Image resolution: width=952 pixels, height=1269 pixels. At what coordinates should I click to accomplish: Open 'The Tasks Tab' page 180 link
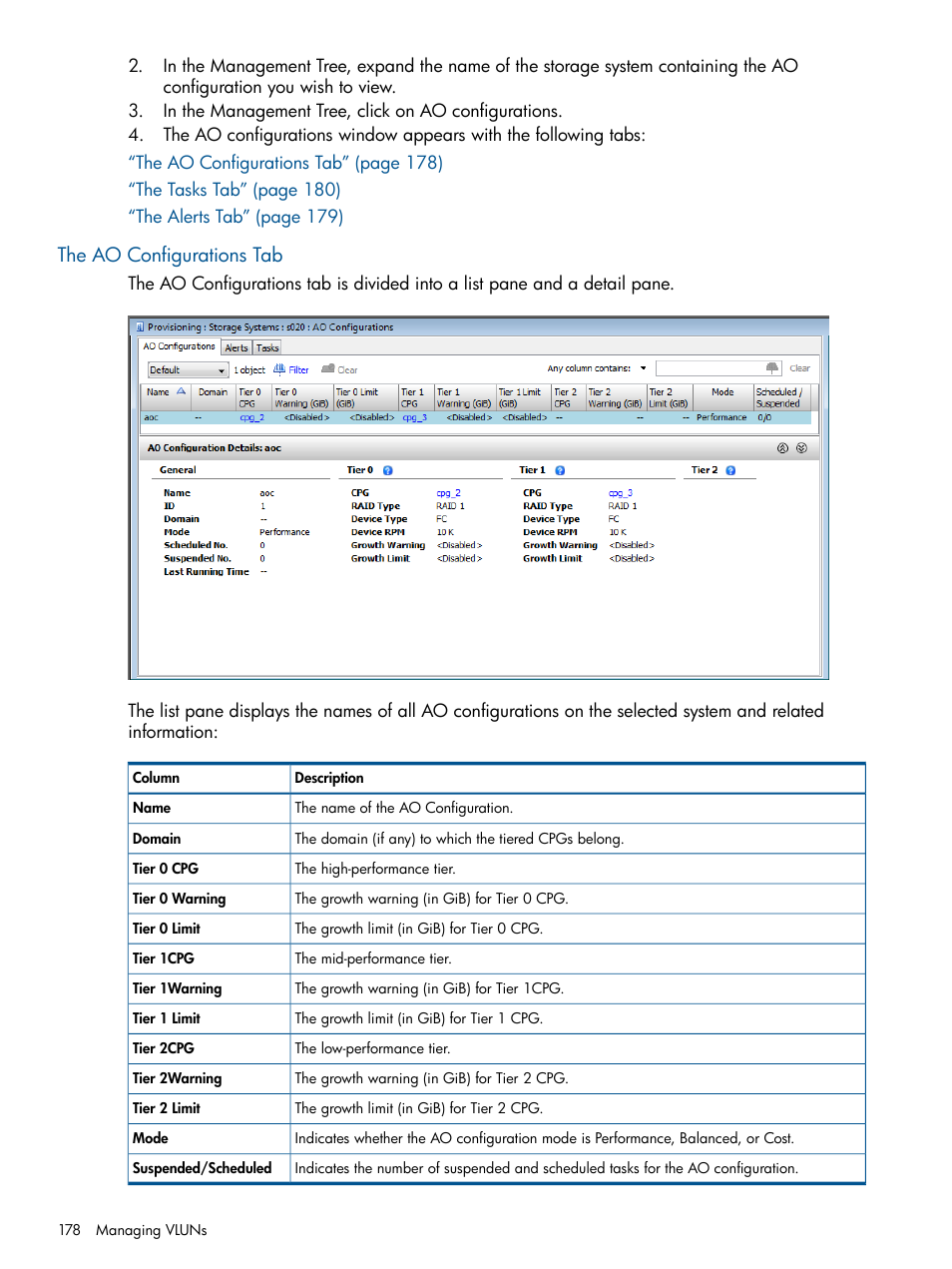[x=235, y=190]
